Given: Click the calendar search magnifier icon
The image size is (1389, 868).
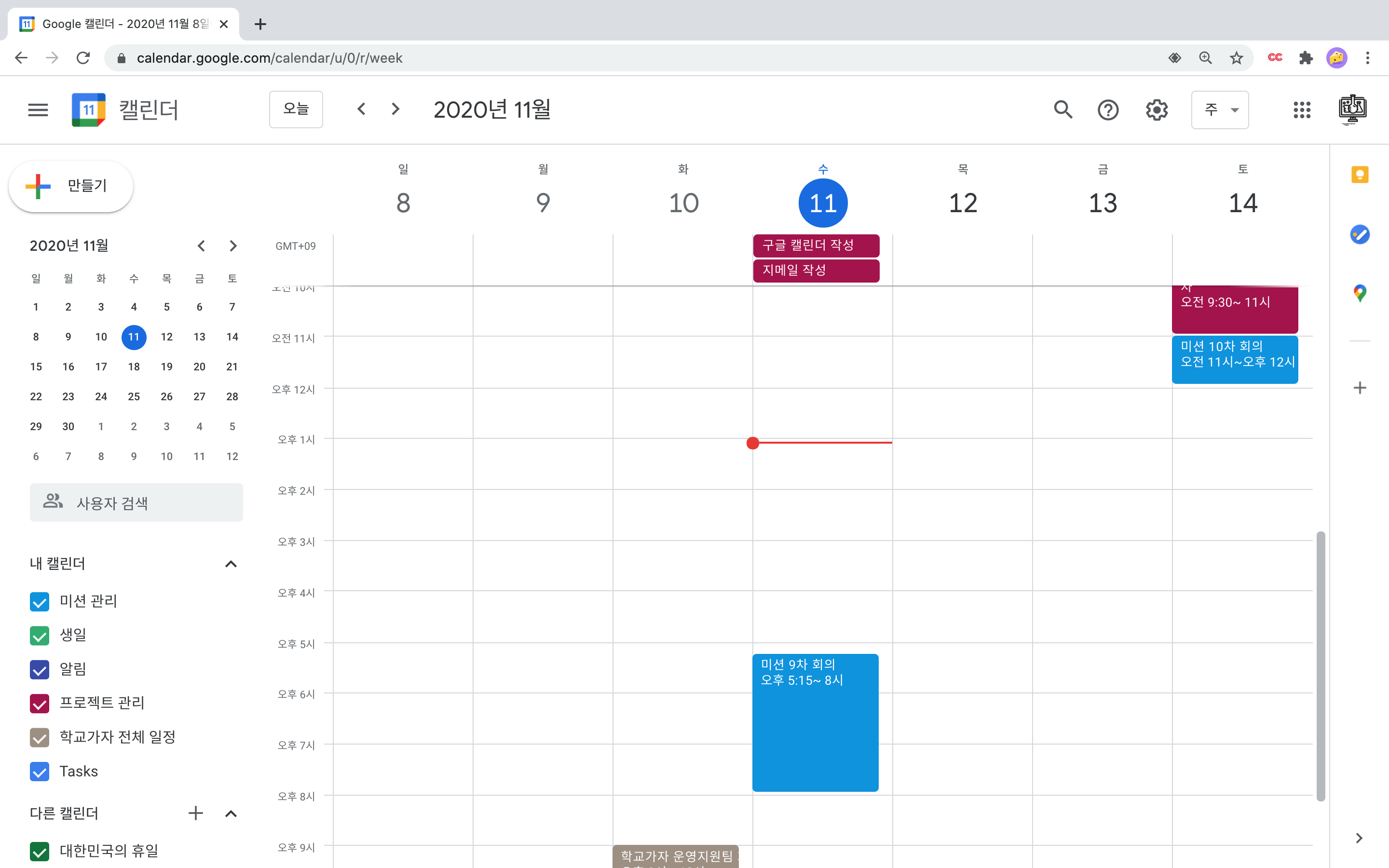Looking at the screenshot, I should (1063, 109).
